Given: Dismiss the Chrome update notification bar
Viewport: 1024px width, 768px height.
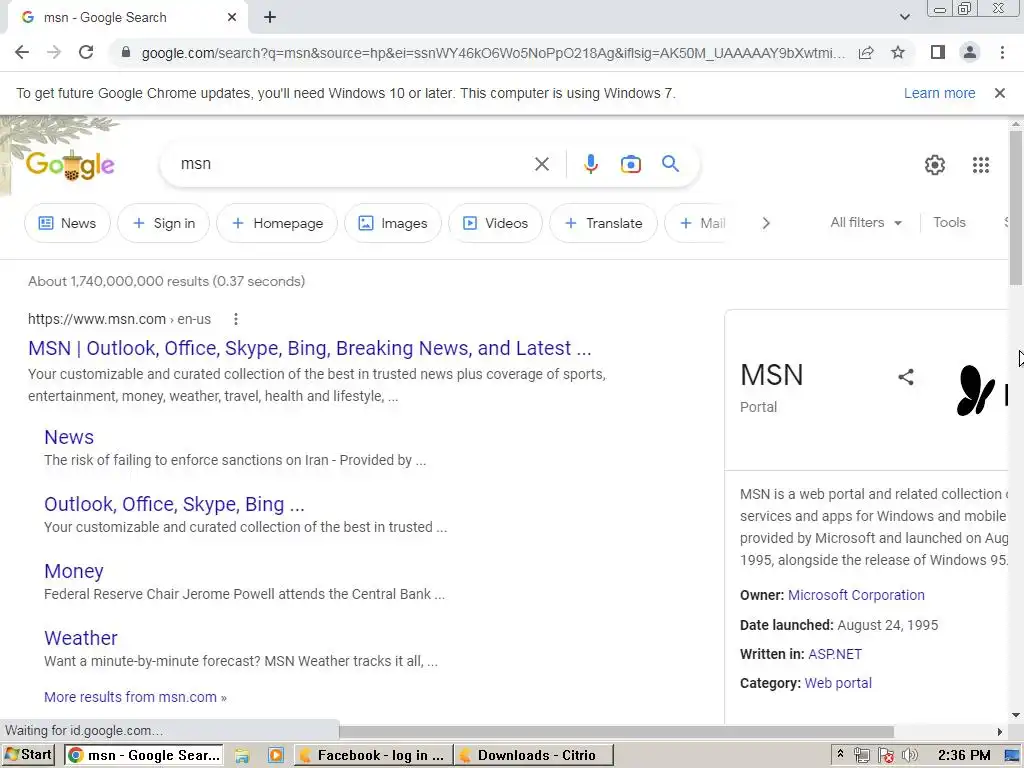Looking at the screenshot, I should coord(1000,93).
